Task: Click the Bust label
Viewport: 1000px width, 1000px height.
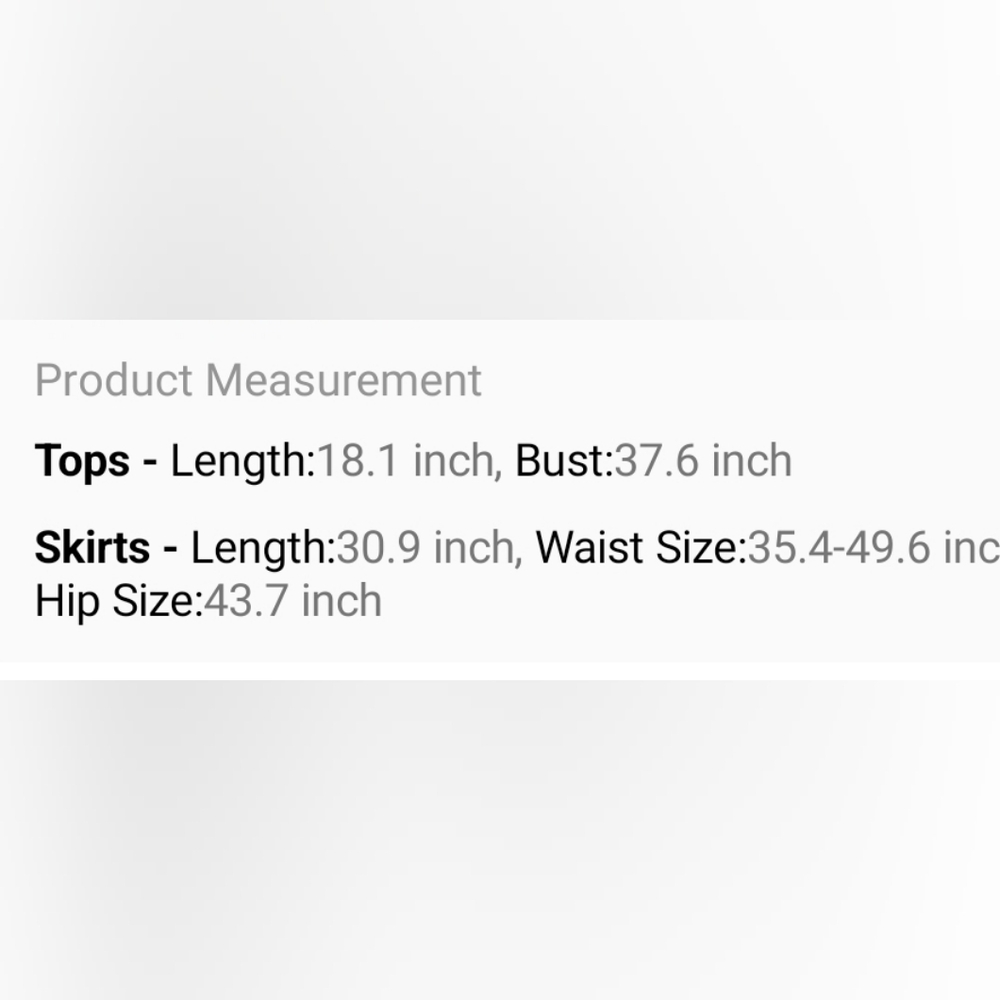Action: (x=564, y=460)
